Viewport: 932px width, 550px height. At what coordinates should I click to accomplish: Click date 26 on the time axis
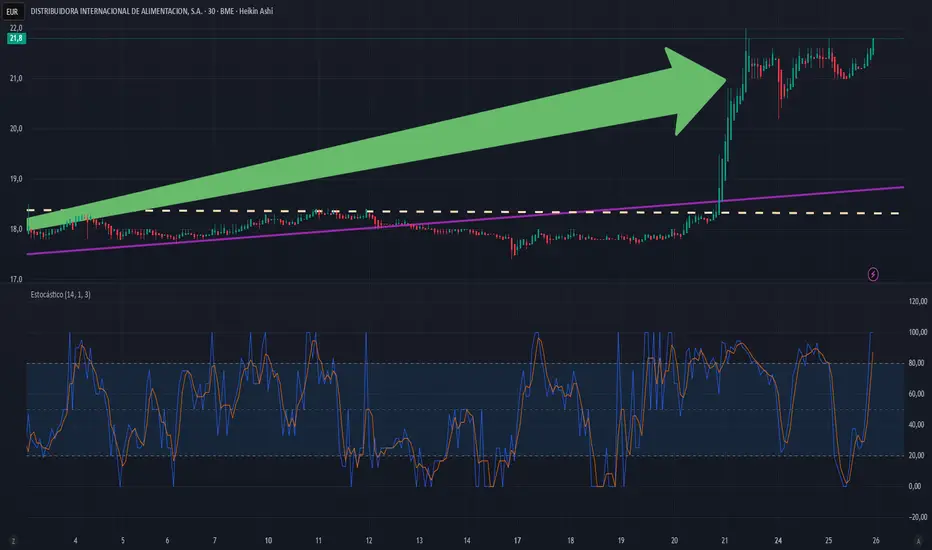coord(876,540)
